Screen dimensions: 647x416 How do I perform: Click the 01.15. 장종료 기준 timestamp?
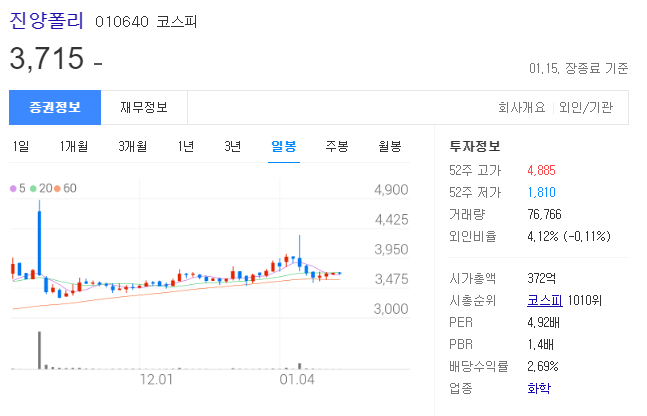pos(579,68)
